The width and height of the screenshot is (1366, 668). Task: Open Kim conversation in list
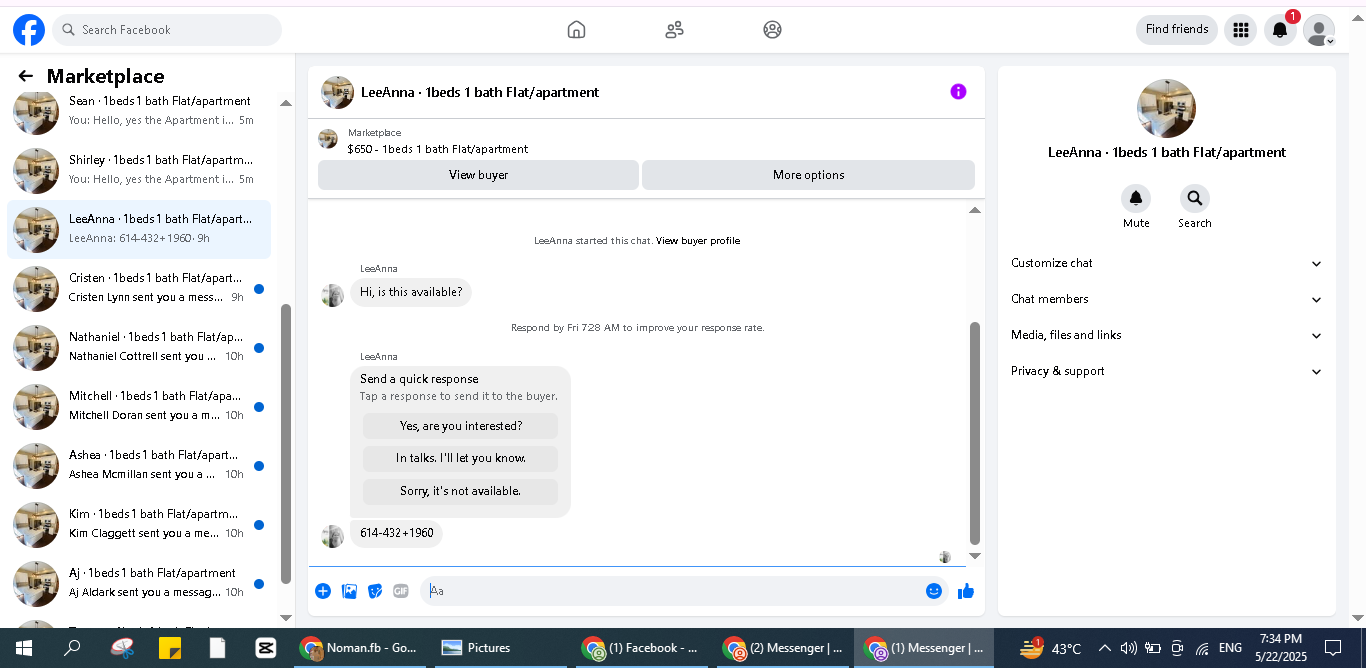pyautogui.click(x=139, y=524)
